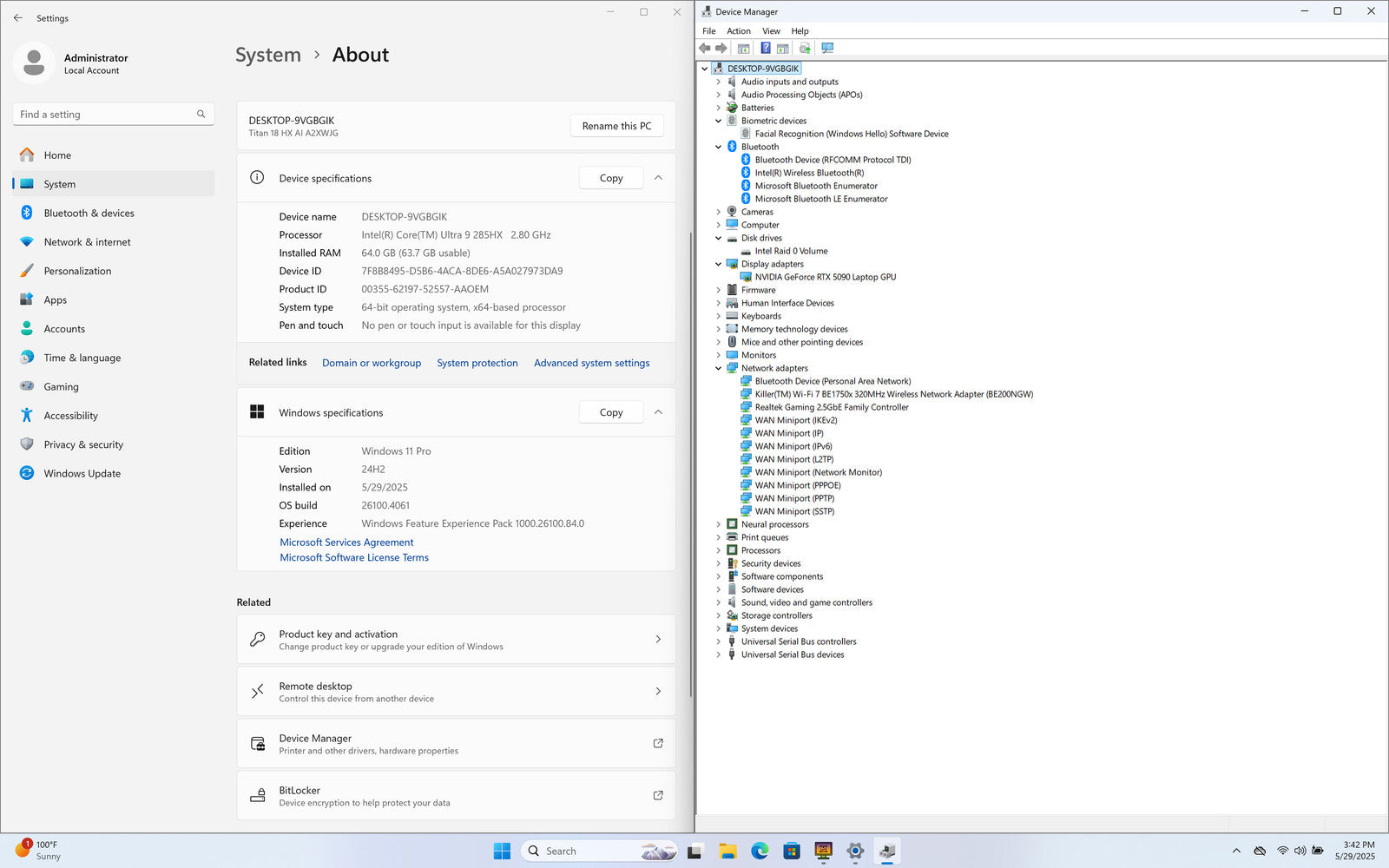Collapse the Network adapters tree node

(x=718, y=368)
